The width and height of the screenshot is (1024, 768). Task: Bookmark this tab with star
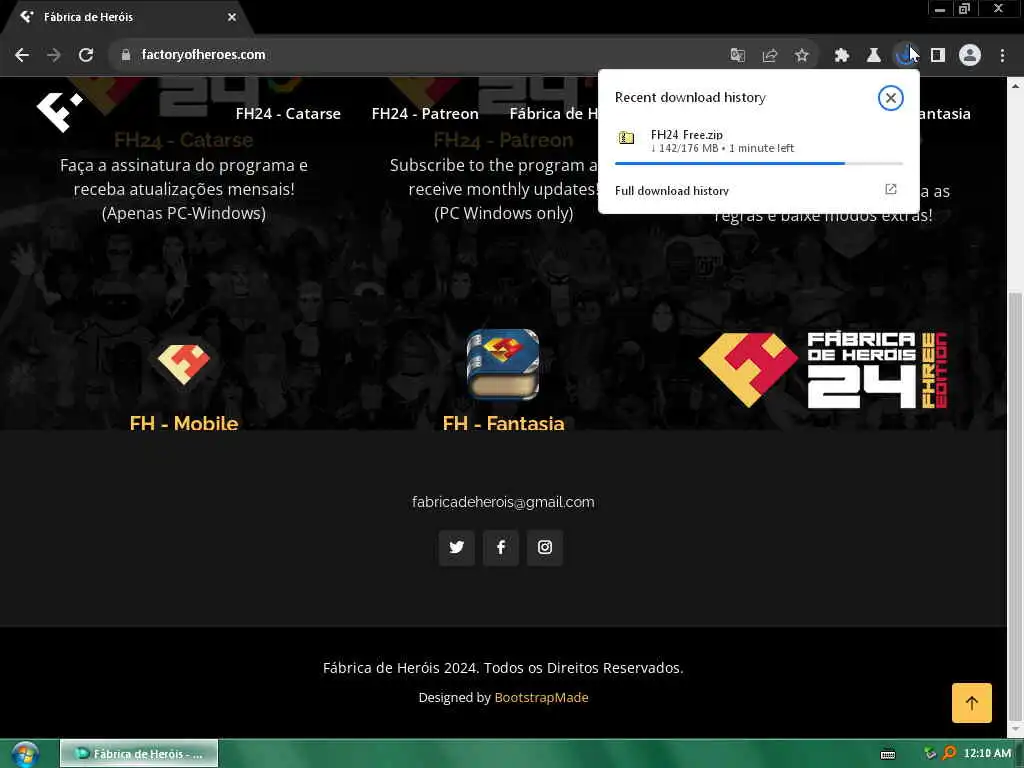tap(802, 56)
